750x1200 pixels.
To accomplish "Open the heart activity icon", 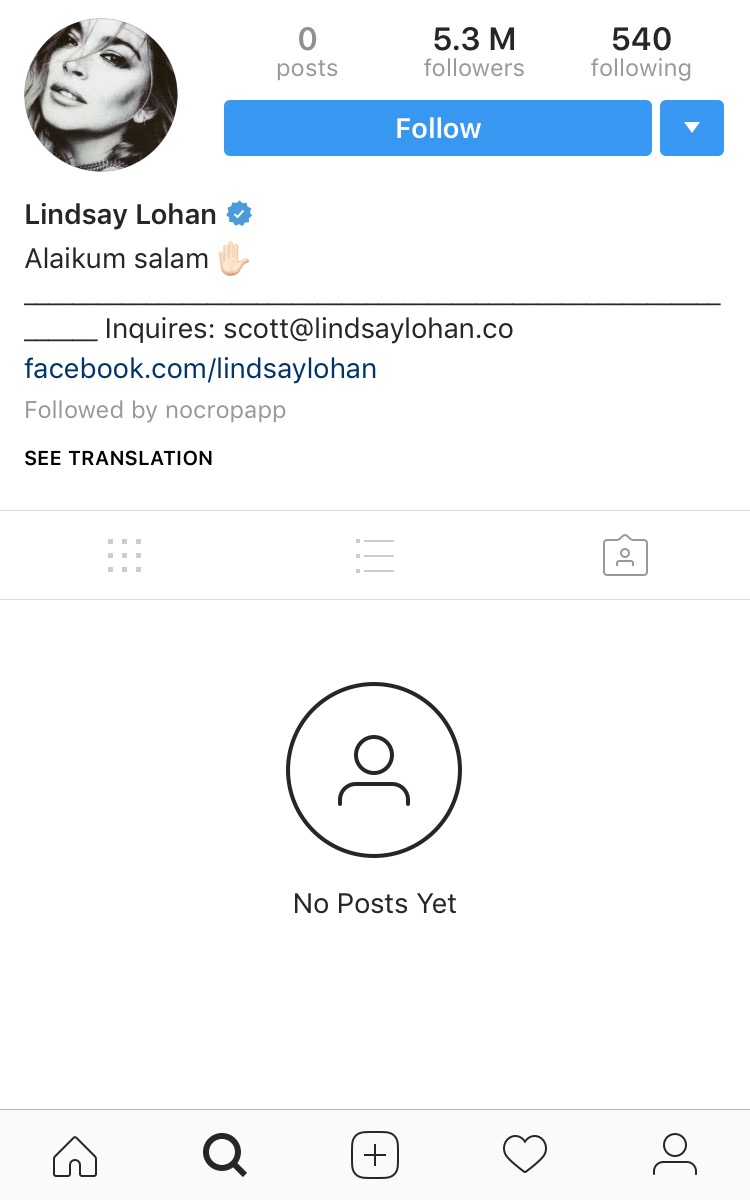I will pos(525,1155).
